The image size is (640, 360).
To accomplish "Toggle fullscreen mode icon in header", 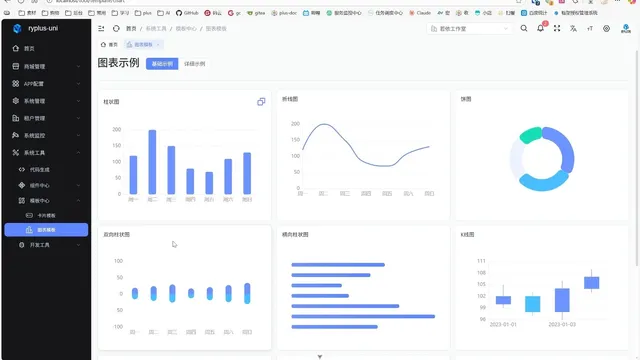I will pyautogui.click(x=557, y=29).
